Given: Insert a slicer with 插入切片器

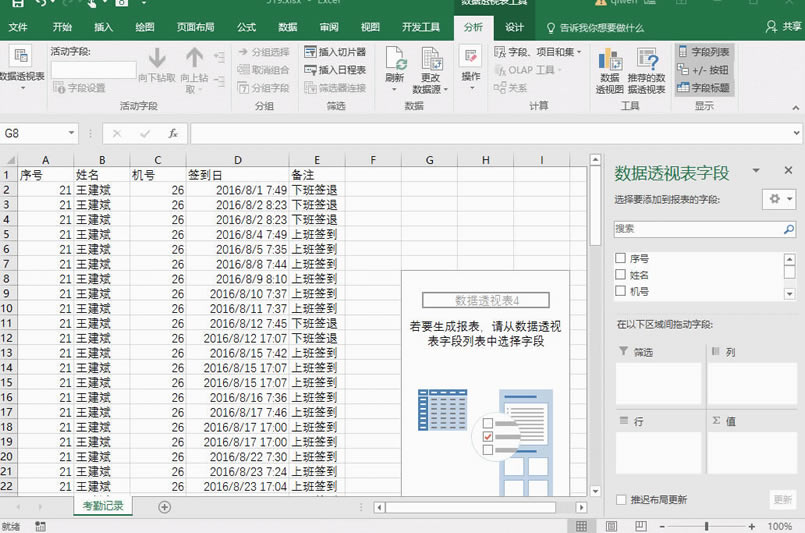Looking at the screenshot, I should [335, 52].
